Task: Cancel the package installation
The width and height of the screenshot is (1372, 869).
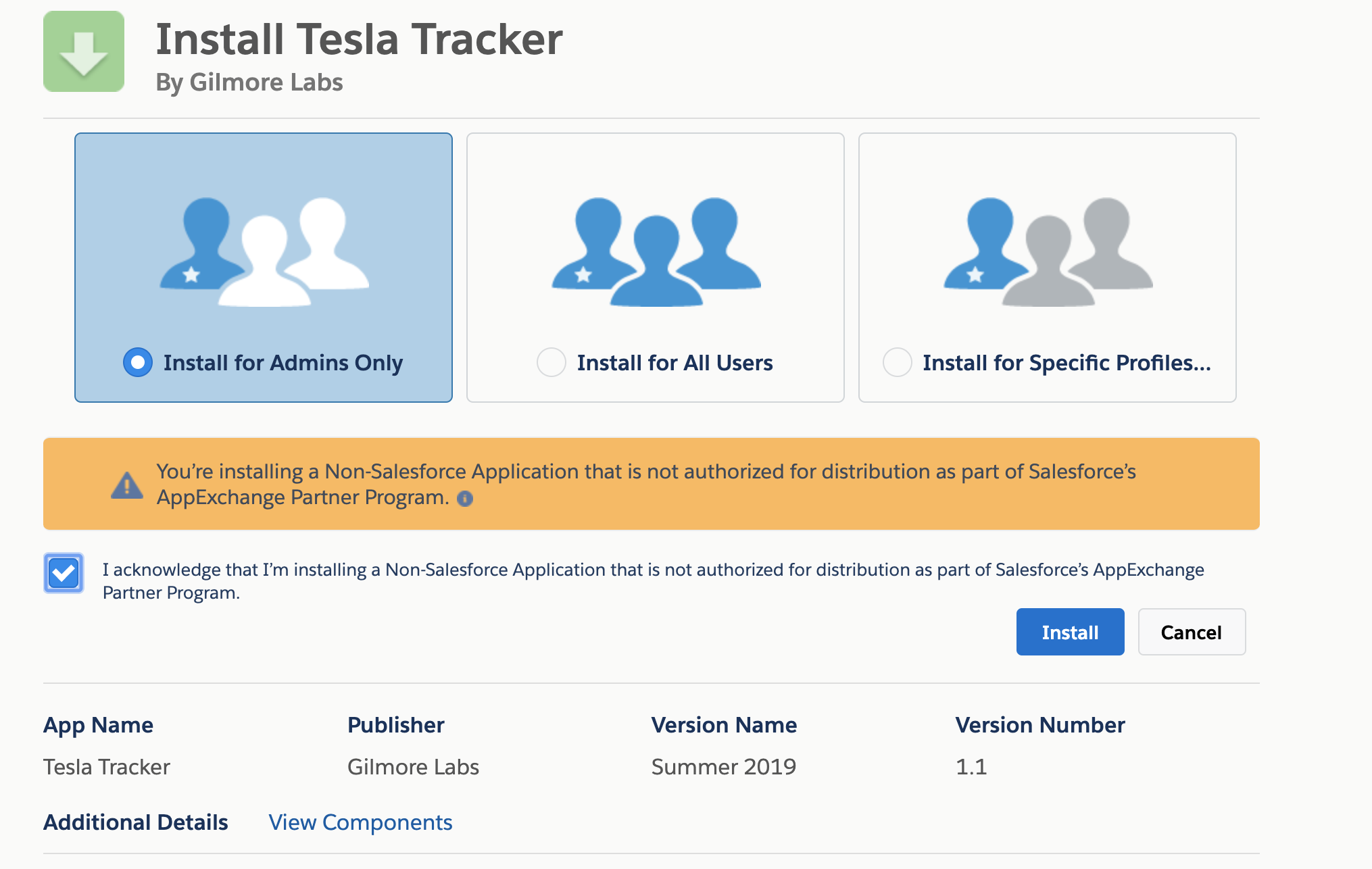Action: pos(1191,632)
